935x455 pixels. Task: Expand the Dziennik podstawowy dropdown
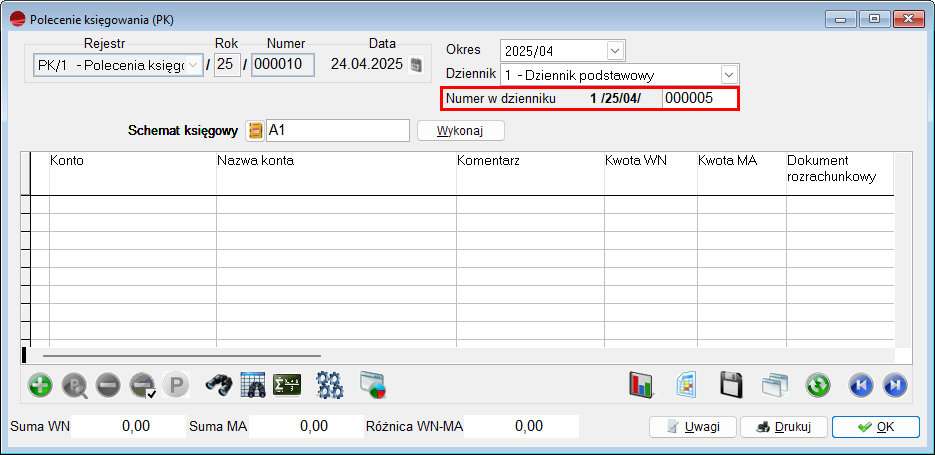[x=729, y=74]
